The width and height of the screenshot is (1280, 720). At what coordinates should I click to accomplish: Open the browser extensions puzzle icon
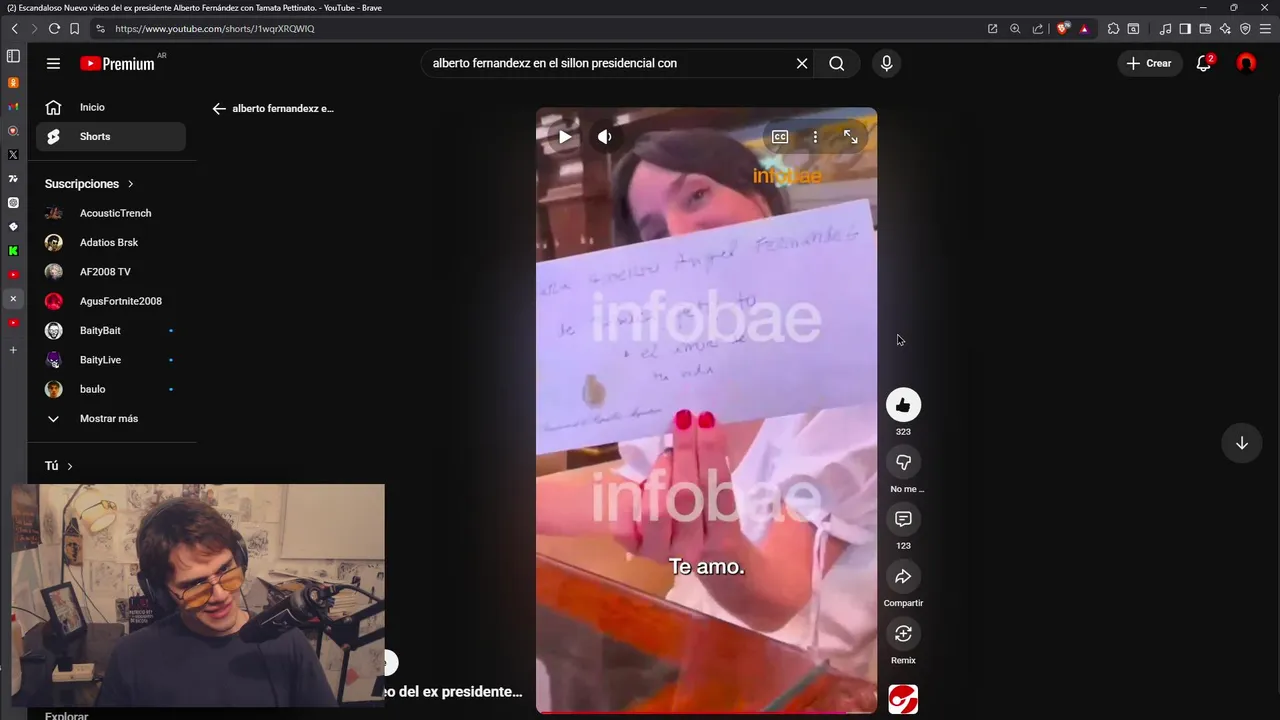tap(1113, 29)
